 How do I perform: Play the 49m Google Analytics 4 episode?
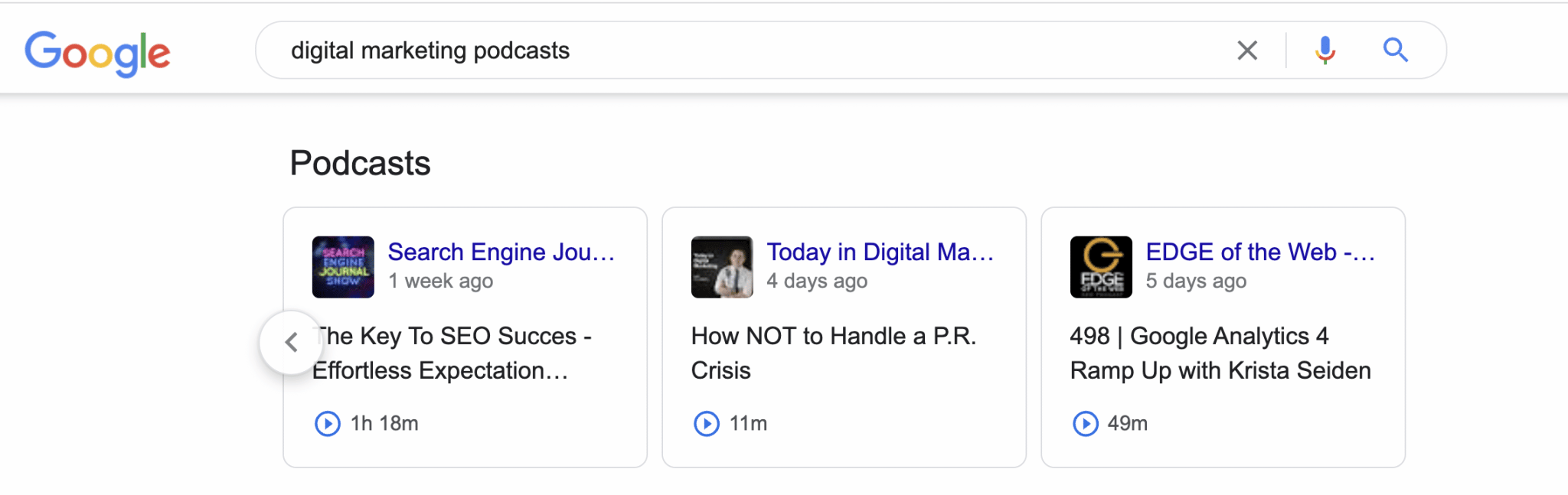pyautogui.click(x=1086, y=423)
